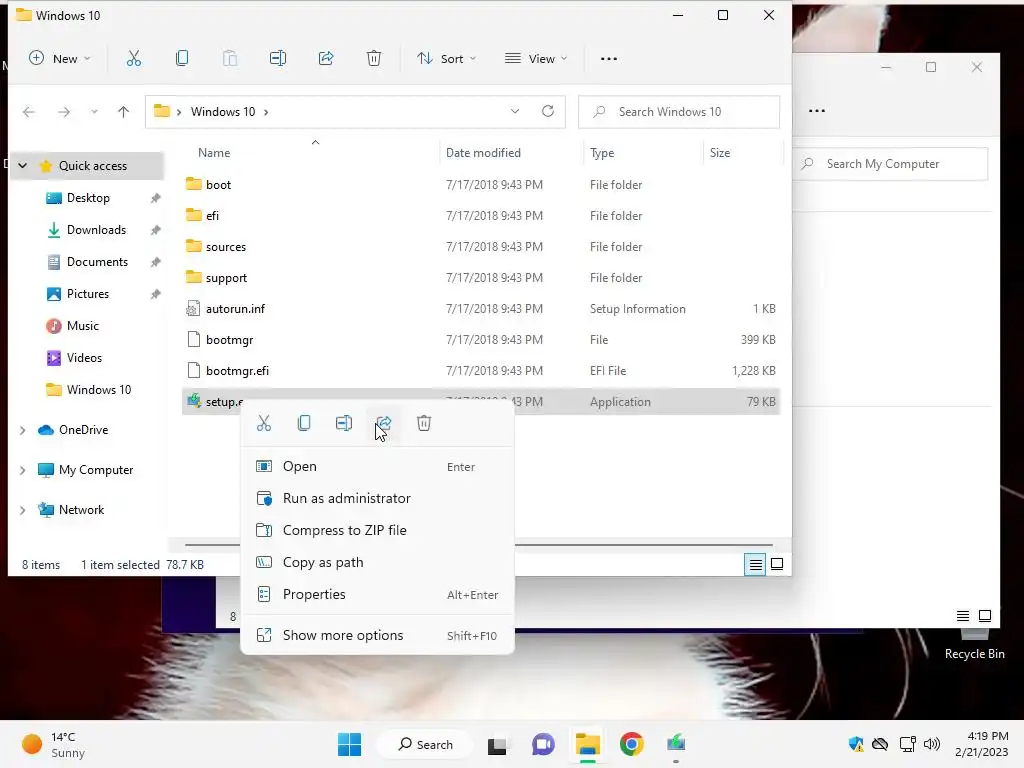
Task: Click the Search Windows 10 field
Action: tap(679, 112)
